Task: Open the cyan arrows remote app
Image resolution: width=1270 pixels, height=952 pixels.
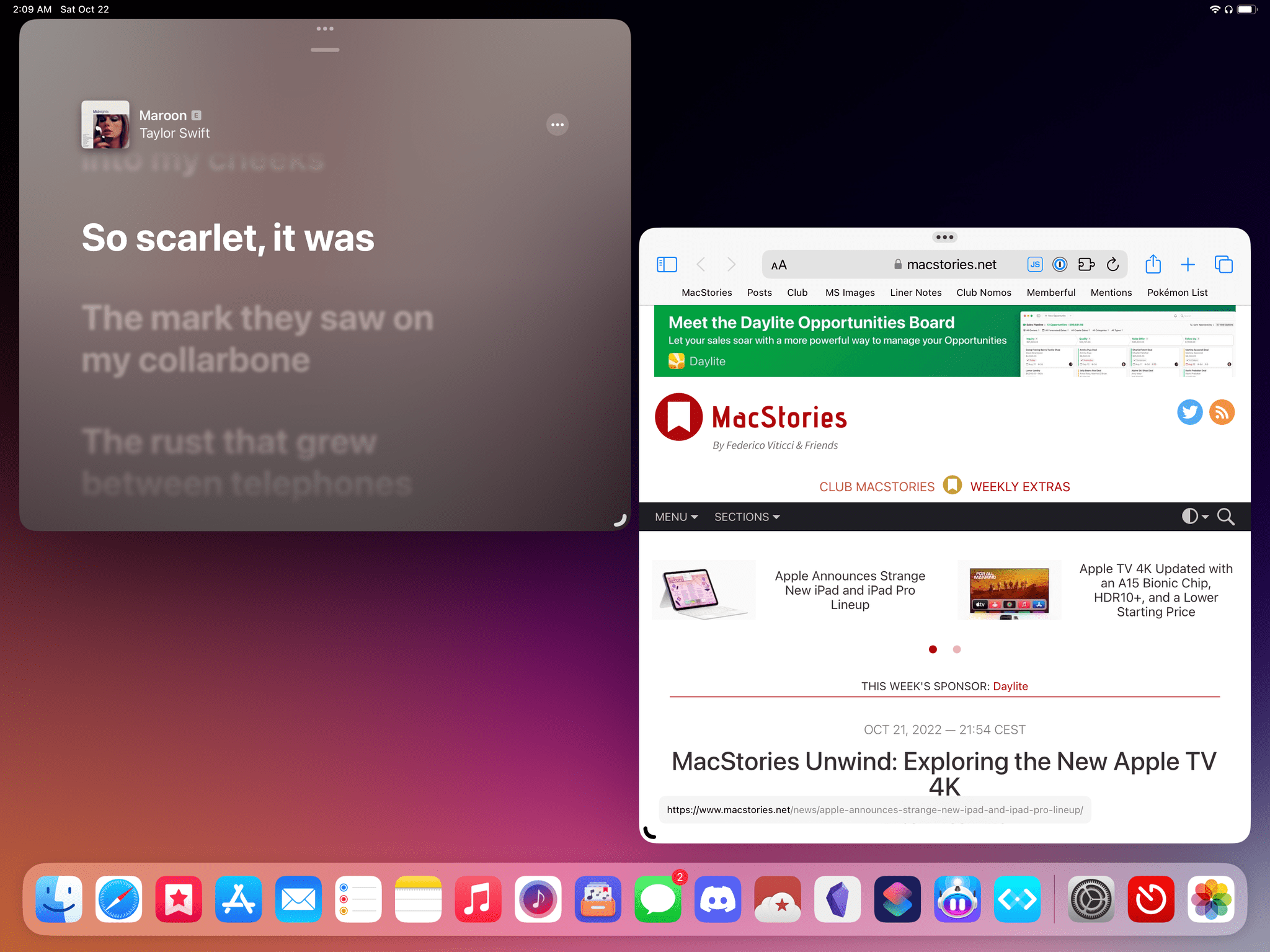Action: click(1017, 899)
